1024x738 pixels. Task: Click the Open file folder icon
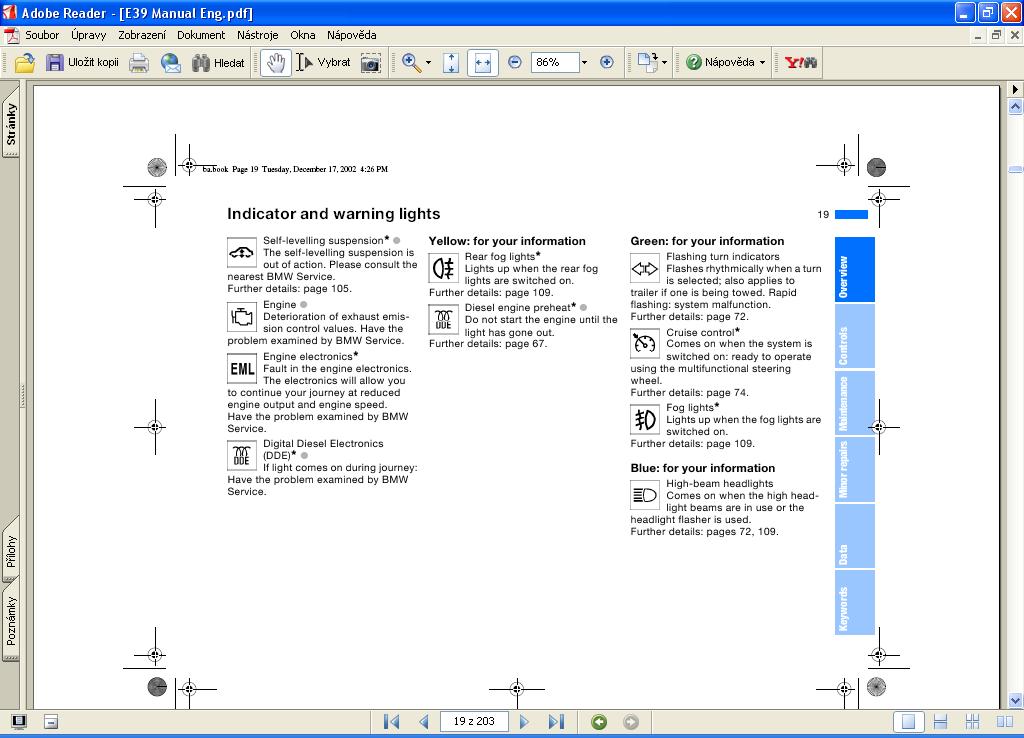pyautogui.click(x=25, y=62)
